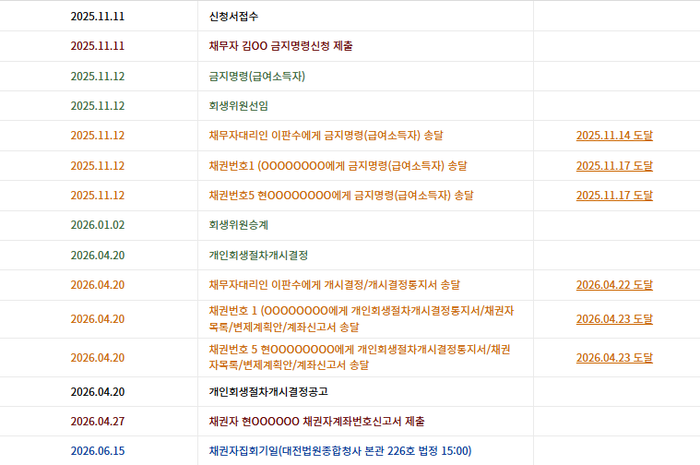Click the 금지명령(급여소득자) entry text
Viewport: 700px width, 465px height.
(257, 76)
